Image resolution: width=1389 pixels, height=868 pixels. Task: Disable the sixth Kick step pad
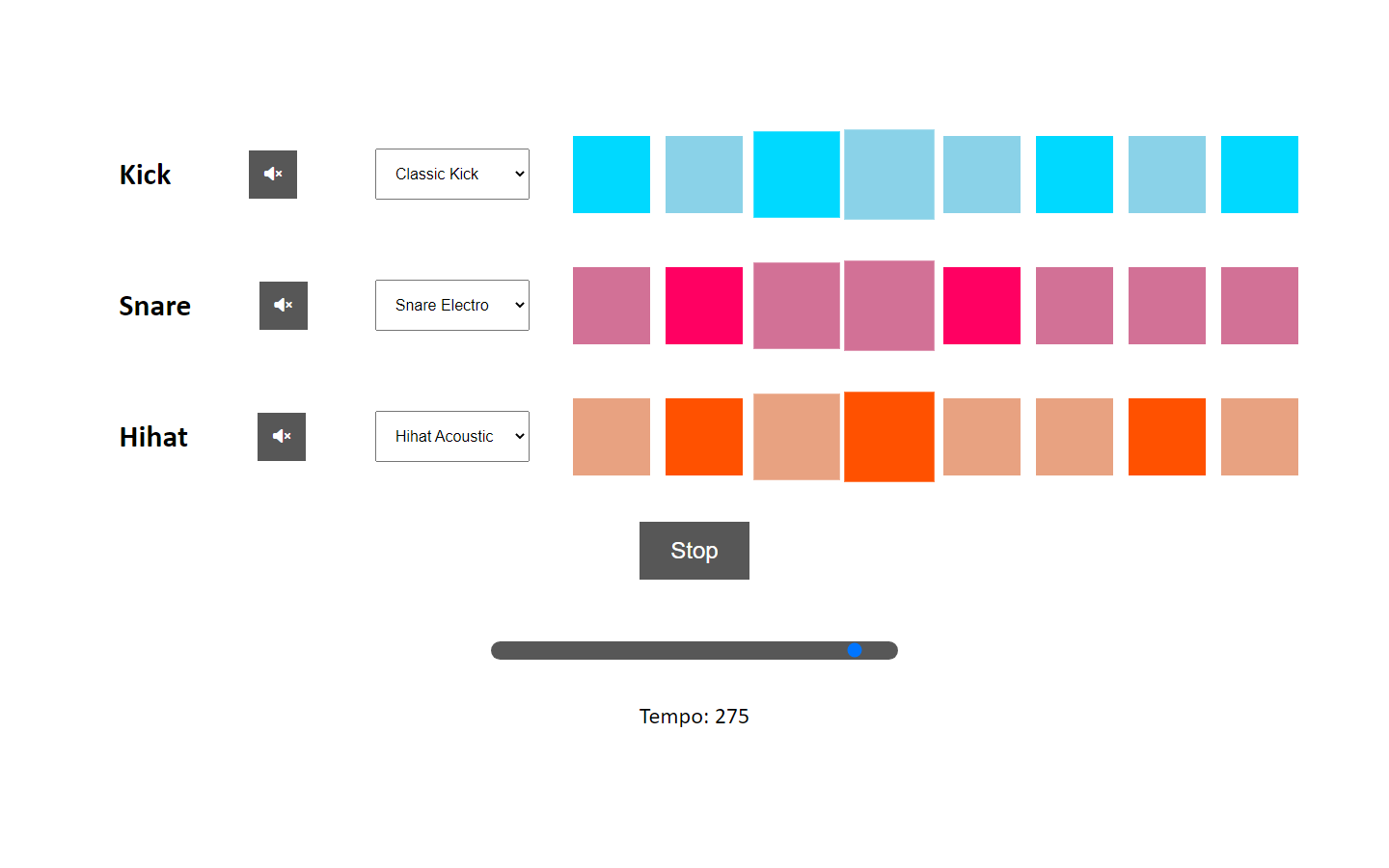click(x=1075, y=175)
